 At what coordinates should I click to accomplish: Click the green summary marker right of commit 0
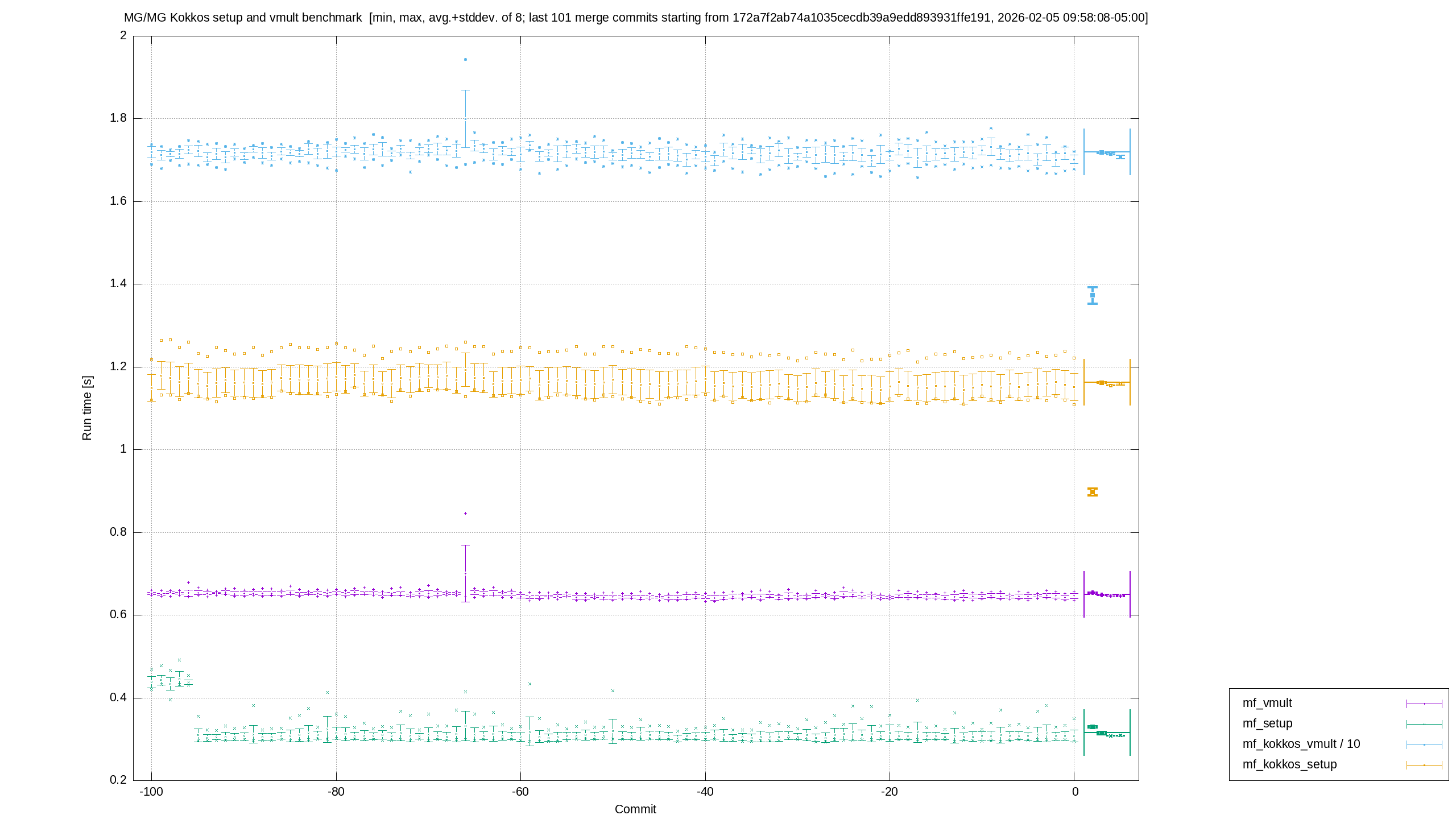pyautogui.click(x=1107, y=733)
